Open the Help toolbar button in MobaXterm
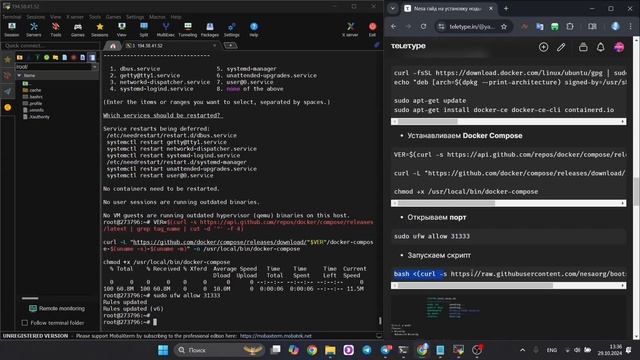Screen dimensions: 640x360 click(x=253, y=29)
